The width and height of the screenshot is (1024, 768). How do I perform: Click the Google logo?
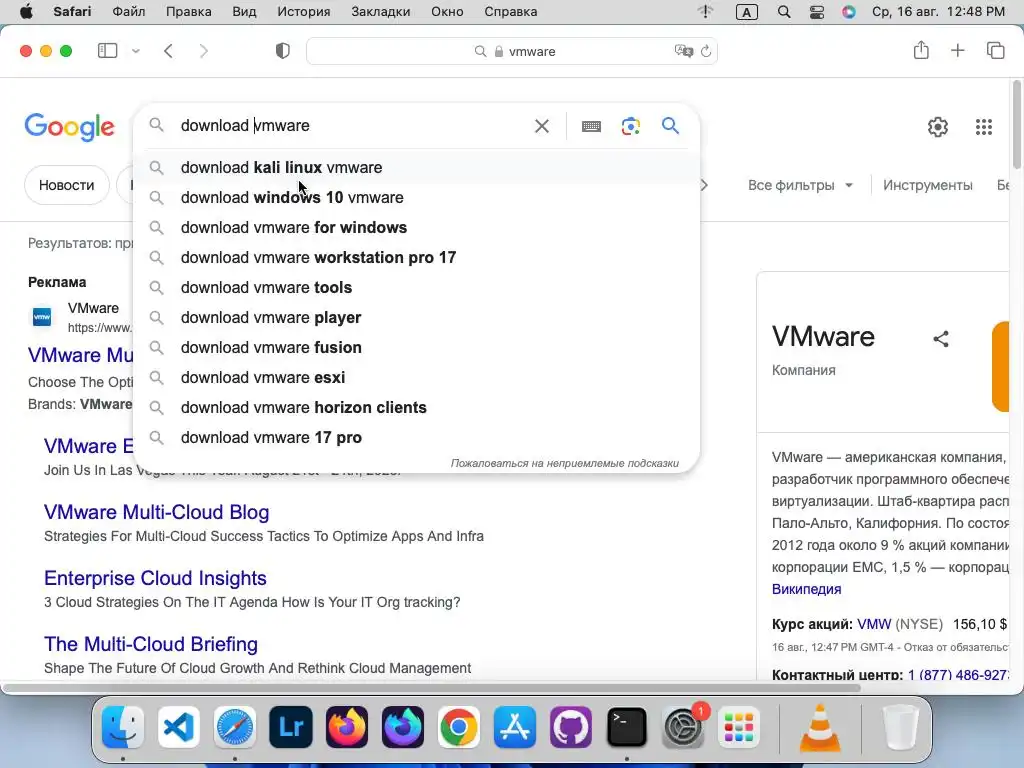click(70, 127)
